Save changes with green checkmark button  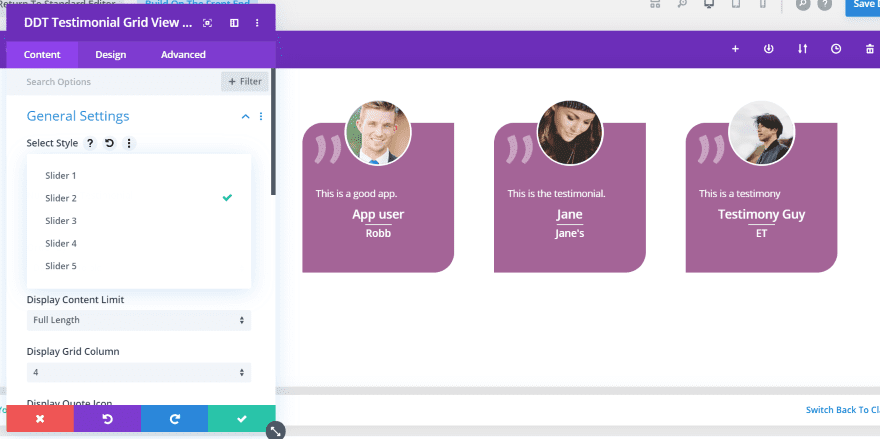click(242, 419)
